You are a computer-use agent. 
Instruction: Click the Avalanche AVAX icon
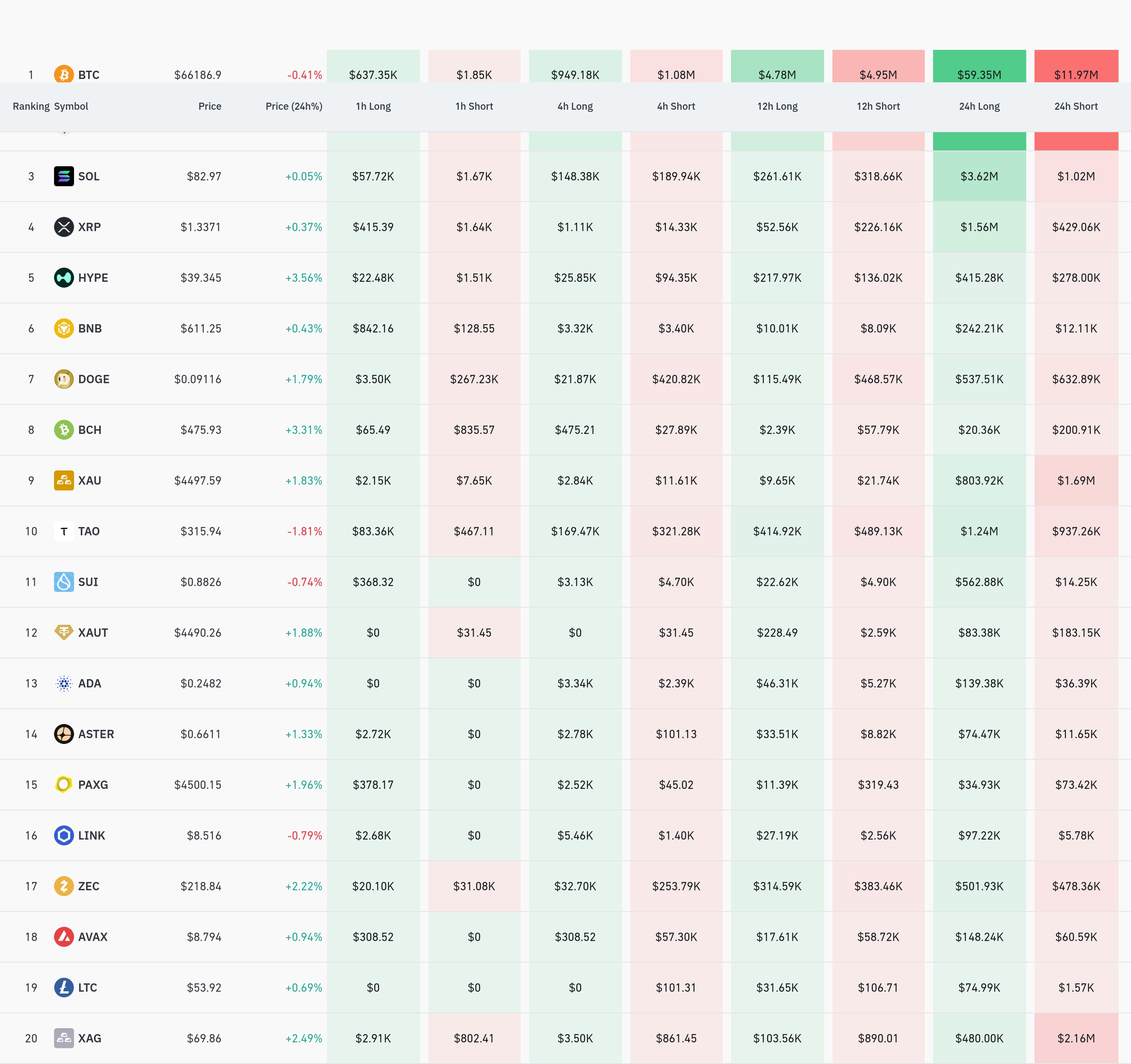click(64, 937)
